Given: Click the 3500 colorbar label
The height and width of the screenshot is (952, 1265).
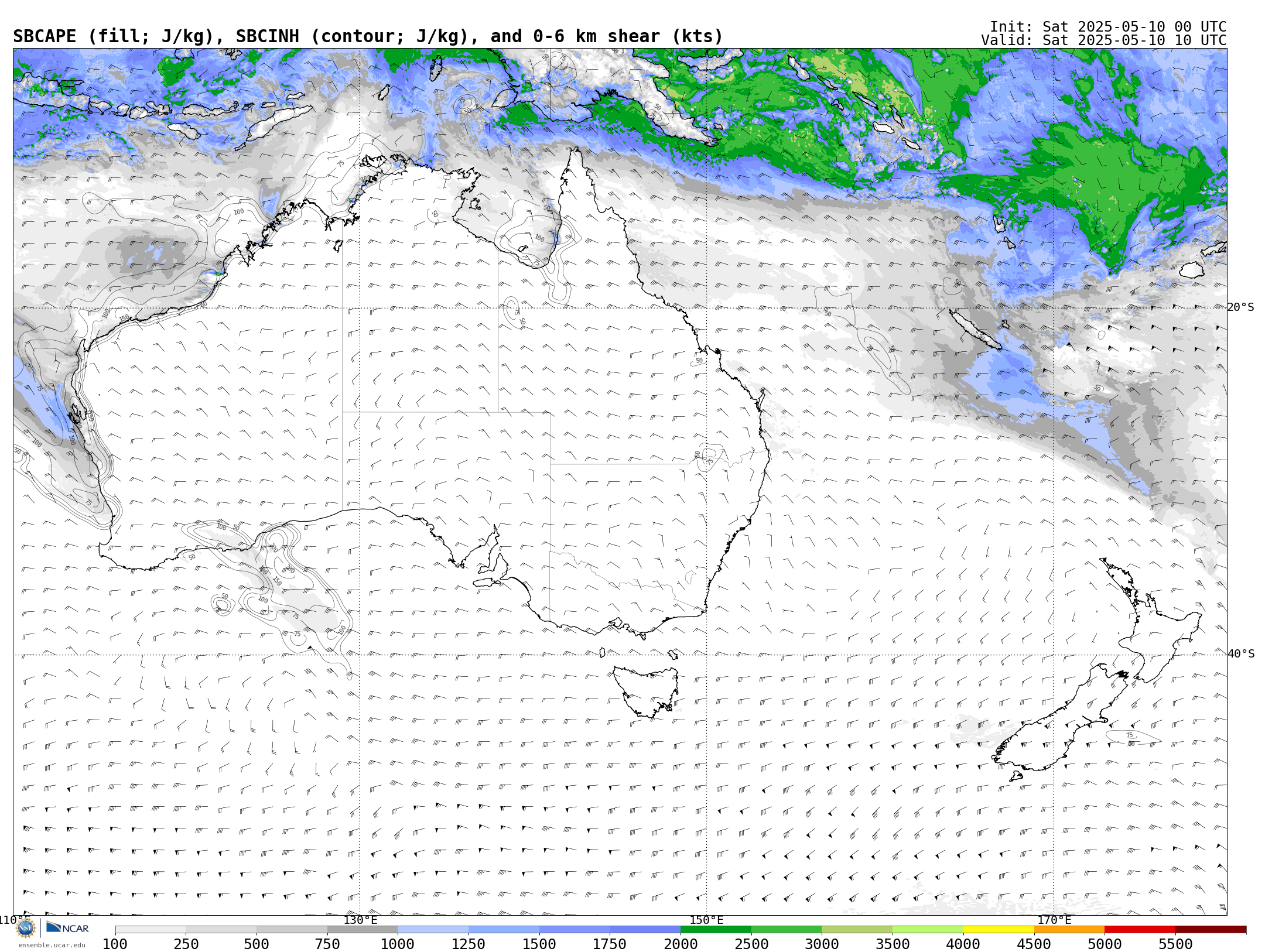Looking at the screenshot, I should click(893, 944).
